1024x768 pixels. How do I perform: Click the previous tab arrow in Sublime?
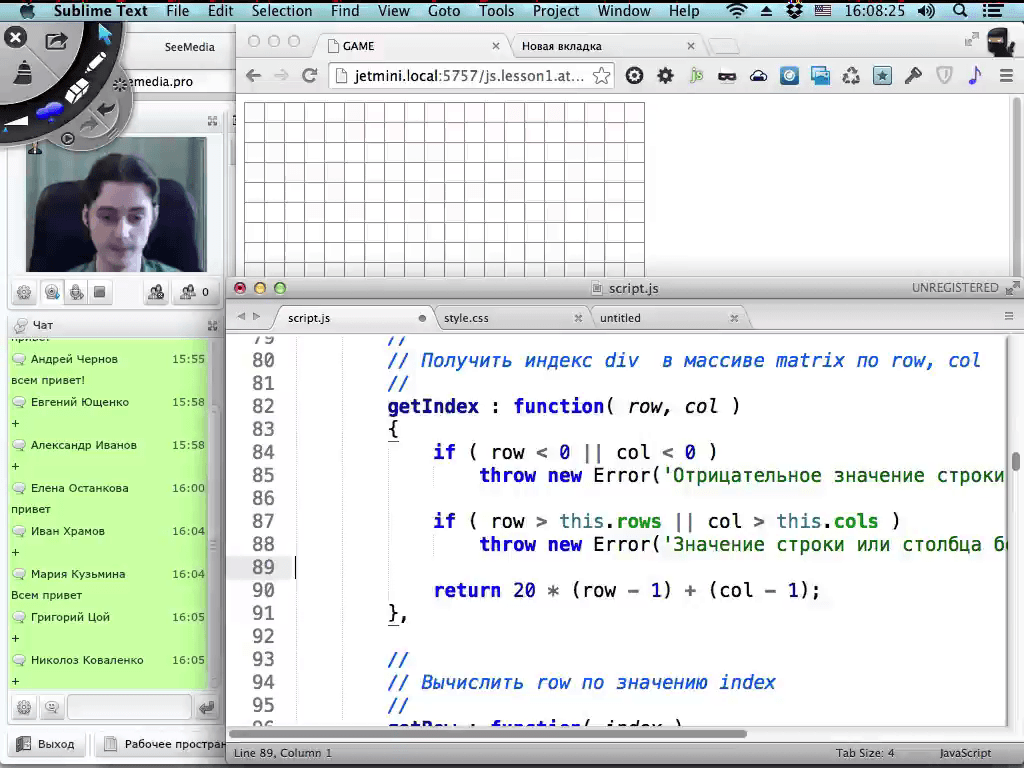[241, 316]
